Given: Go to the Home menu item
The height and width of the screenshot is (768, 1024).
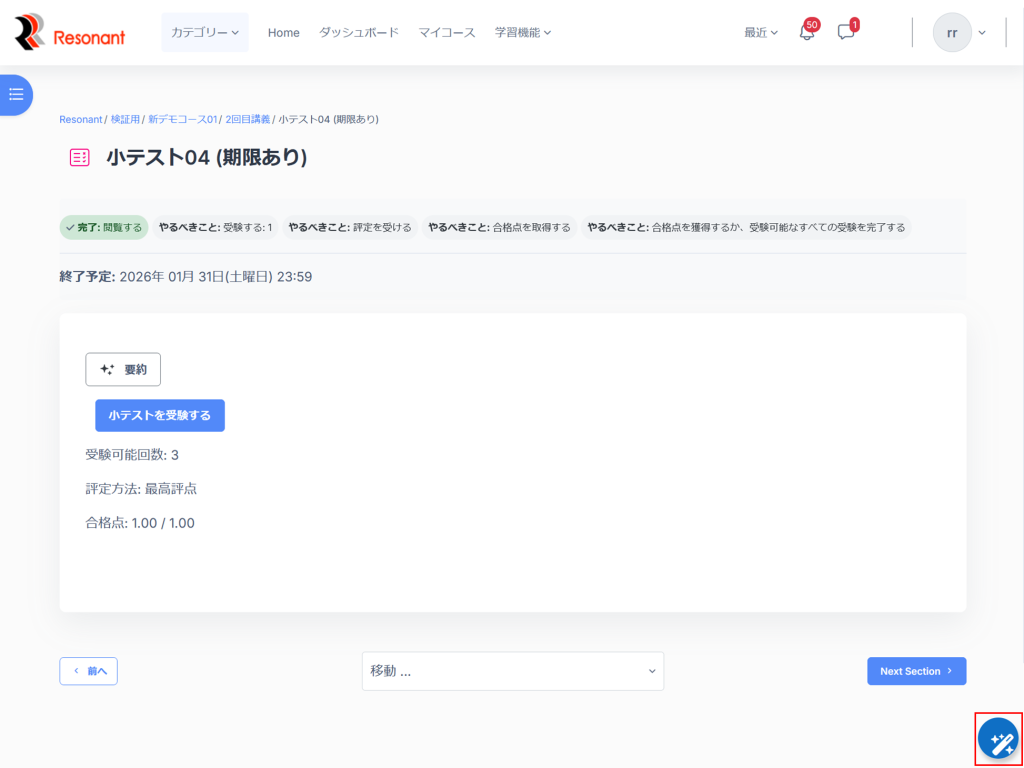Looking at the screenshot, I should click(283, 33).
